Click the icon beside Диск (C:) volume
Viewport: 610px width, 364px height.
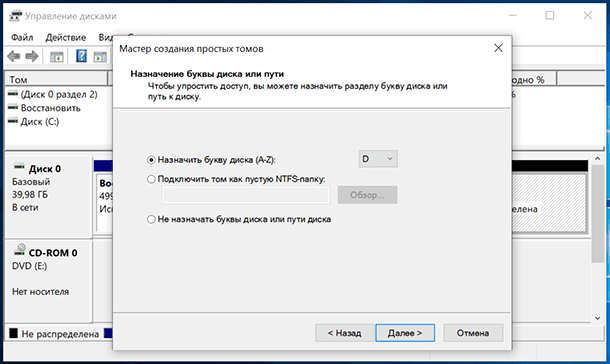tap(13, 121)
